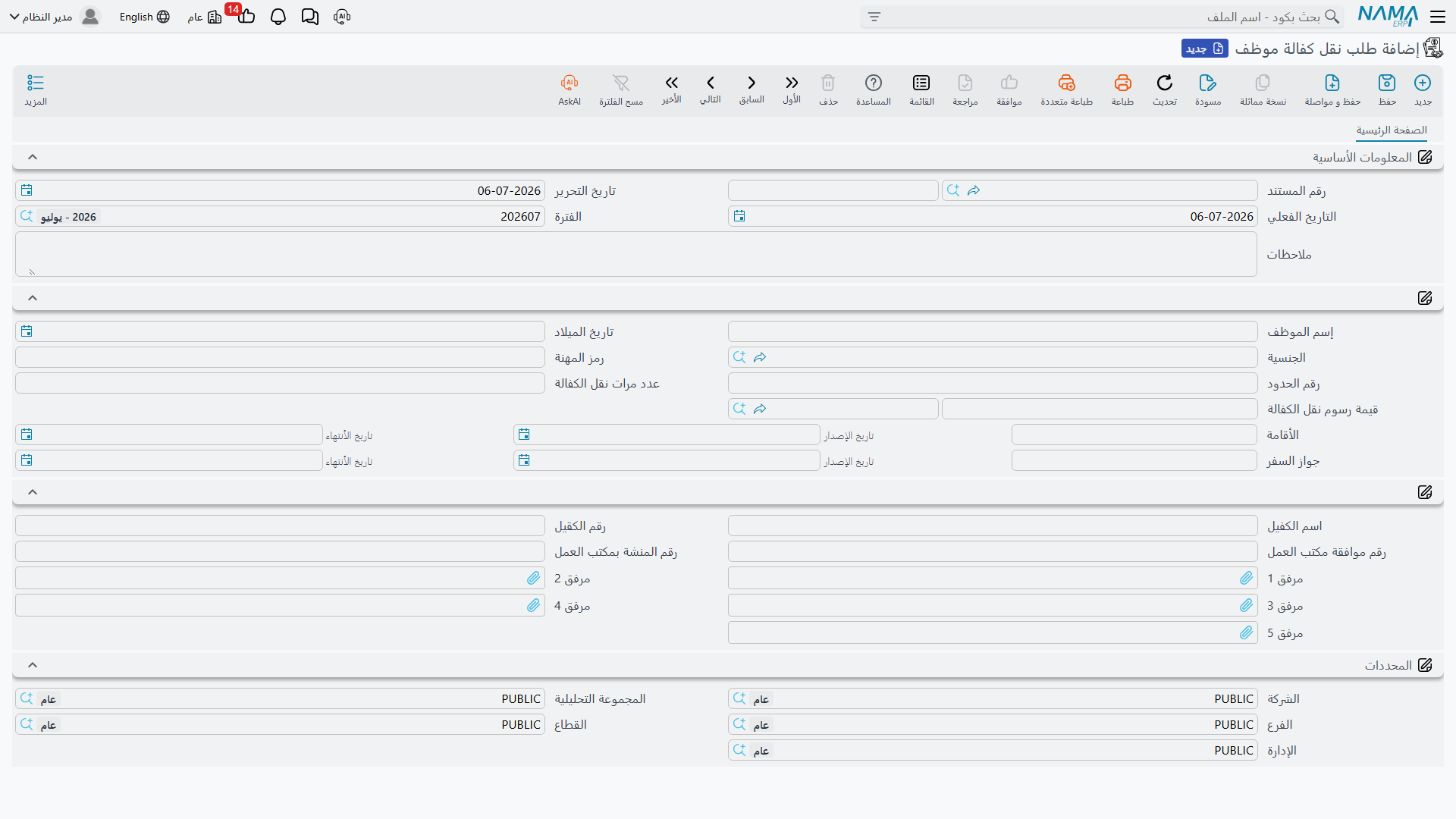Click the تحديث (Refresh) toolbar icon
The width and height of the screenshot is (1456, 819).
[1165, 89]
